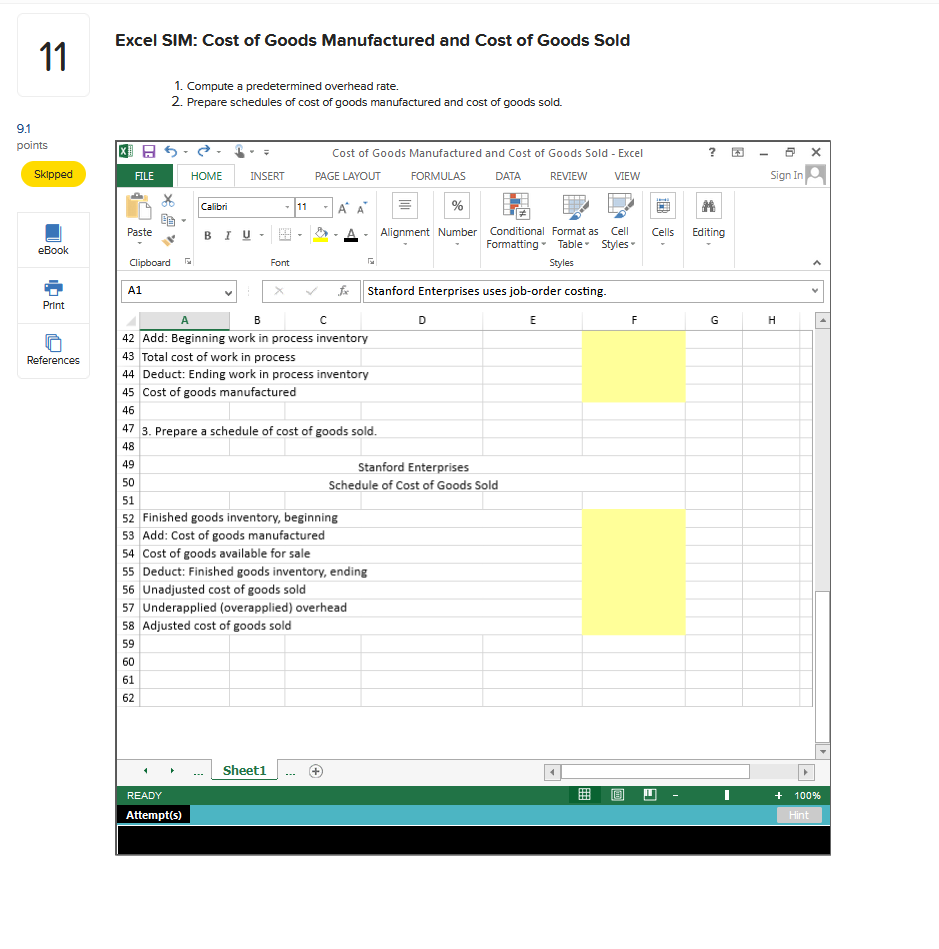Expand the Name Box dropdown
The width and height of the screenshot is (939, 949).
[228, 292]
